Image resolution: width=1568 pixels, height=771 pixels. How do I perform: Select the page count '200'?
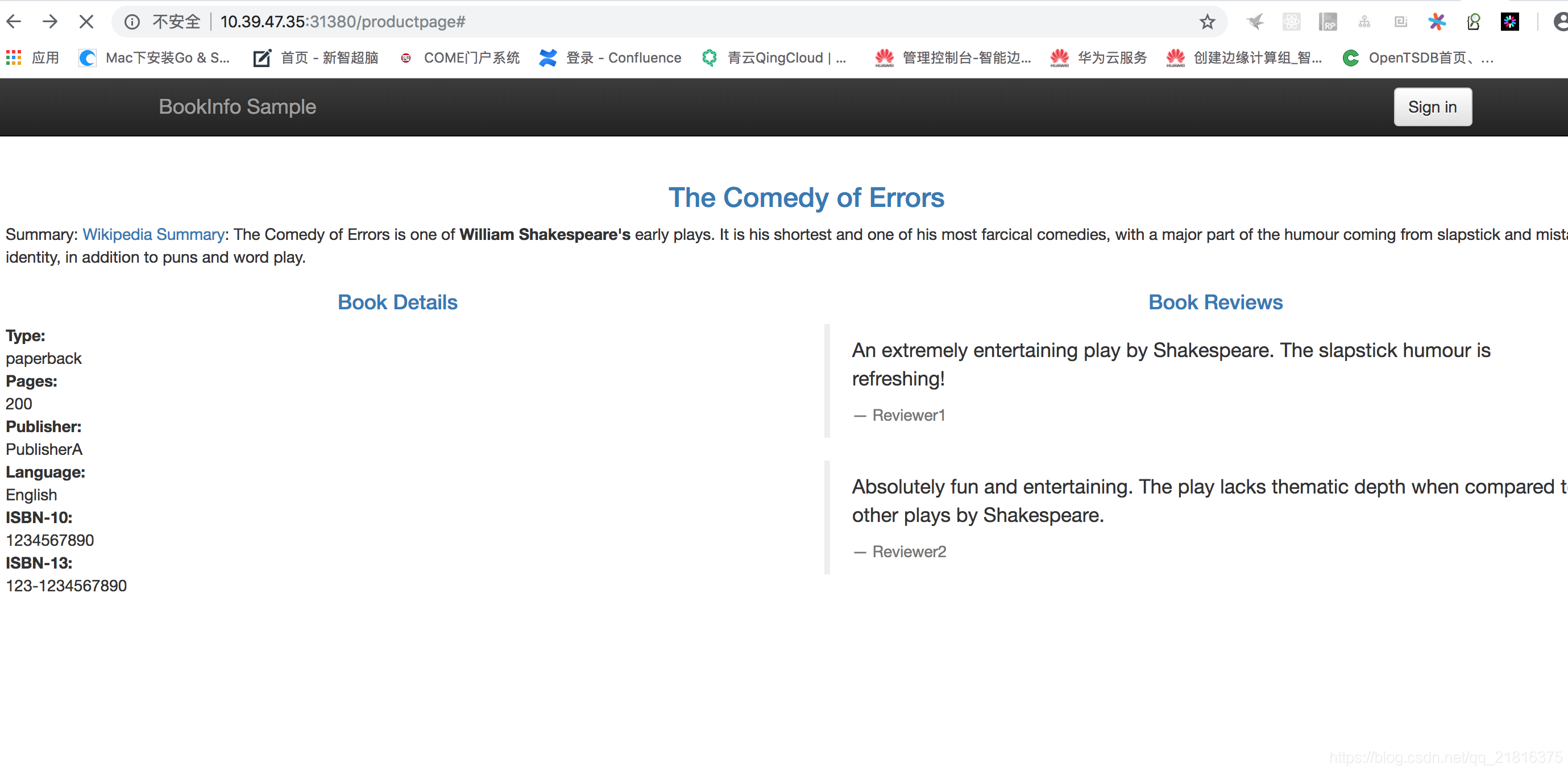coord(19,404)
